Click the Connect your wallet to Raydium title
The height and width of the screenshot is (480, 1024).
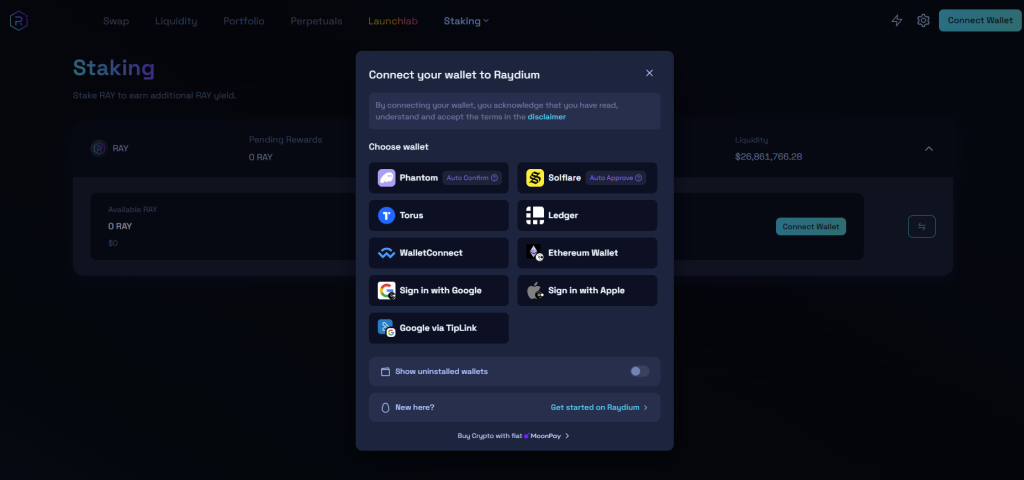pyautogui.click(x=455, y=74)
